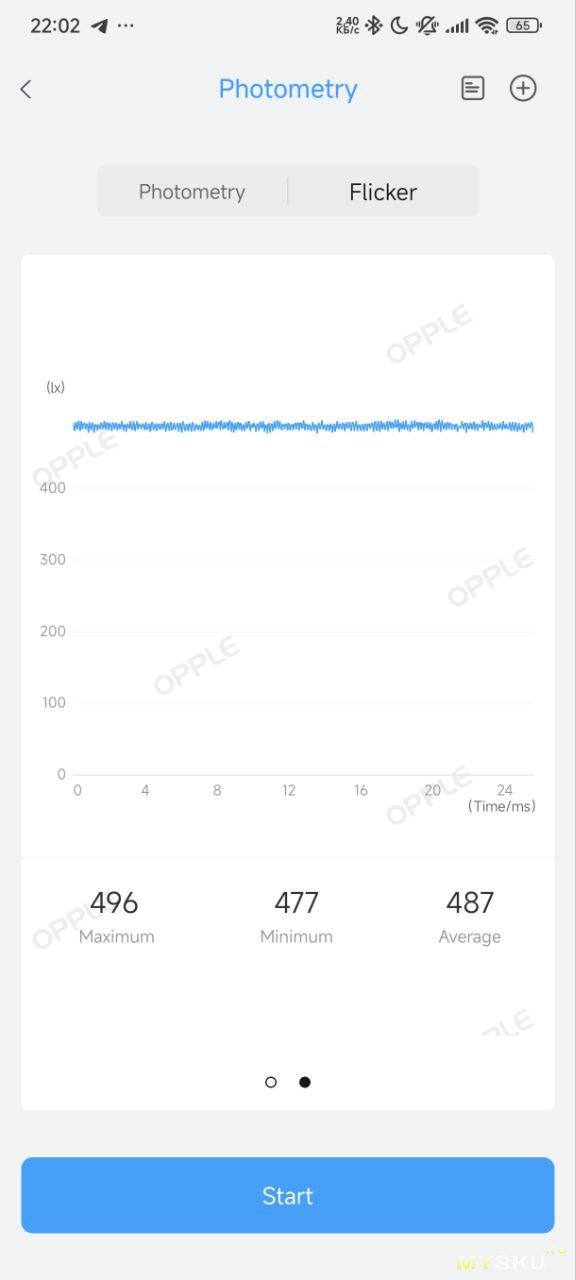Go back using the left arrow
This screenshot has height=1280, width=576.
coord(26,89)
